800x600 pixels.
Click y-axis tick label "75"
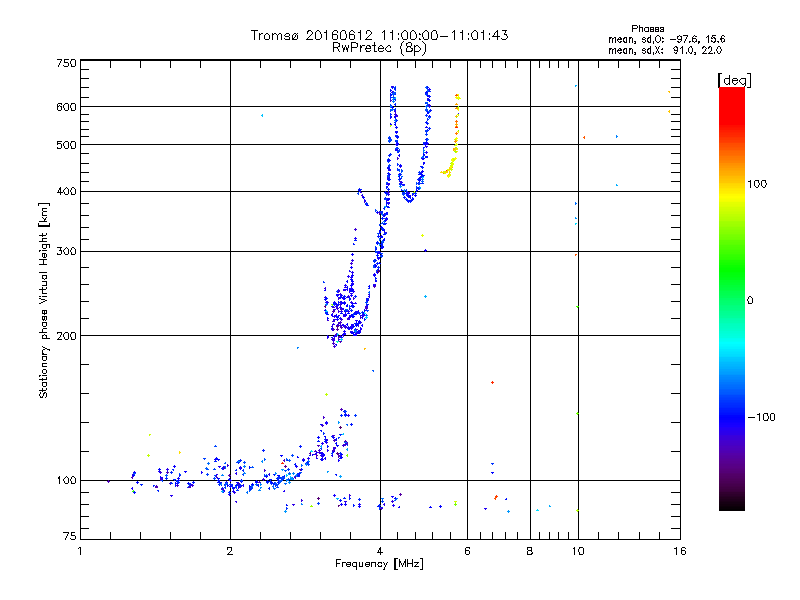(70, 536)
